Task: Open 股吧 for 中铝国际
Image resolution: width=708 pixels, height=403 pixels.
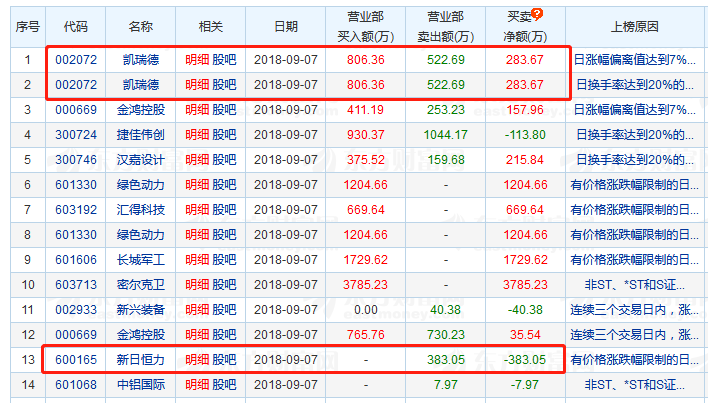Action: click(225, 383)
